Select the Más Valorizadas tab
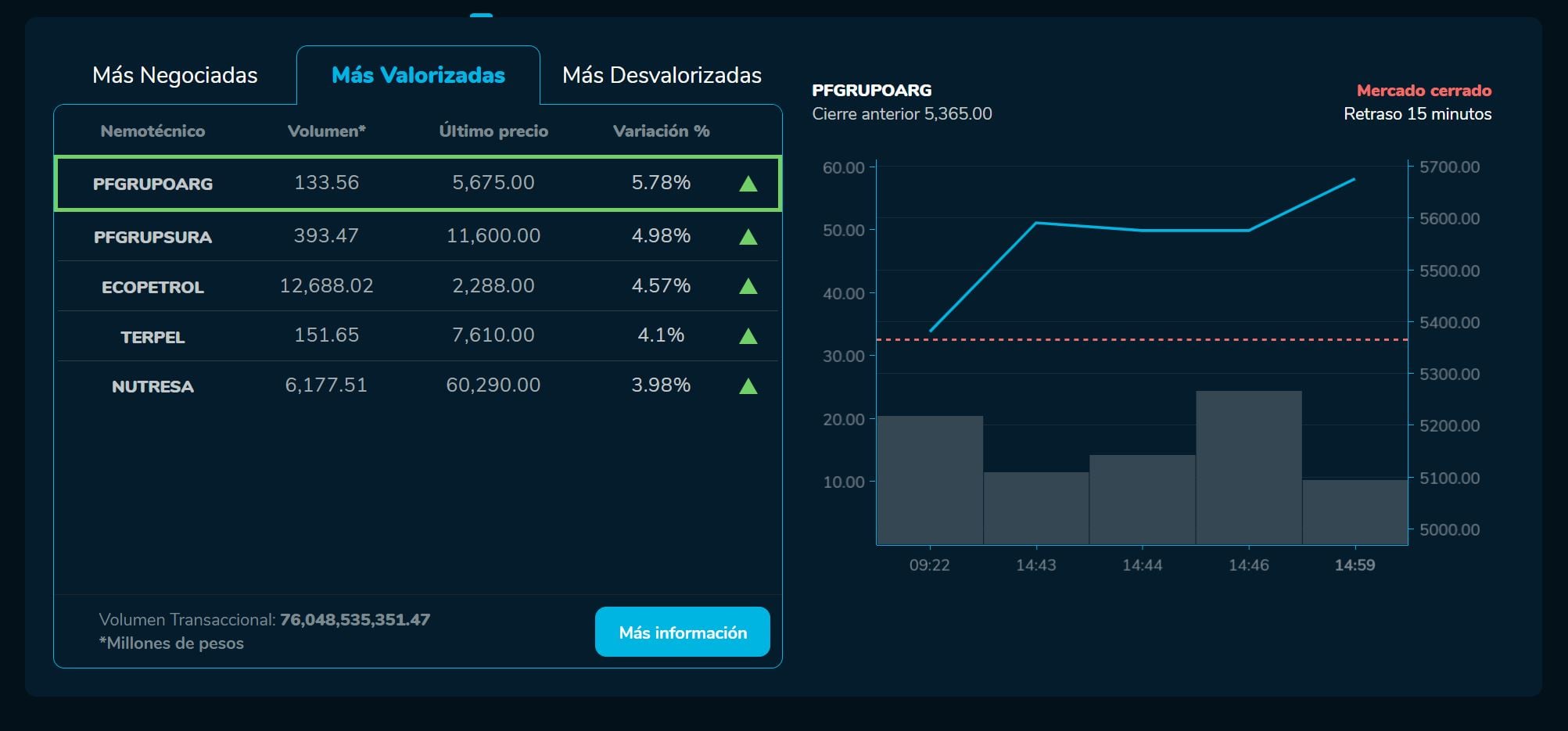This screenshot has height=731, width=1568. (418, 75)
